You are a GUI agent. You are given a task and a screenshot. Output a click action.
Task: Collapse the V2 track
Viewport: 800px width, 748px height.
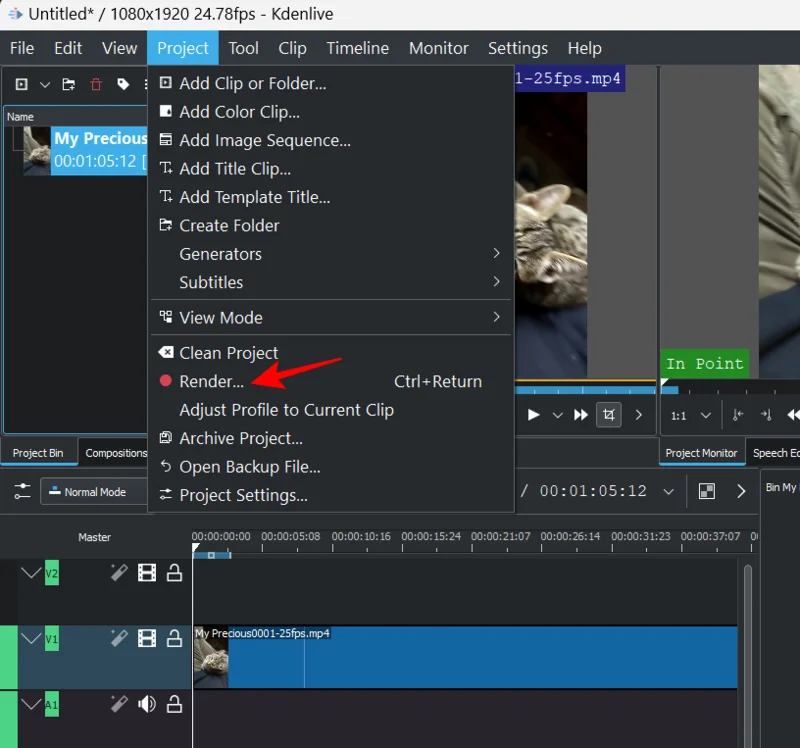pos(31,572)
